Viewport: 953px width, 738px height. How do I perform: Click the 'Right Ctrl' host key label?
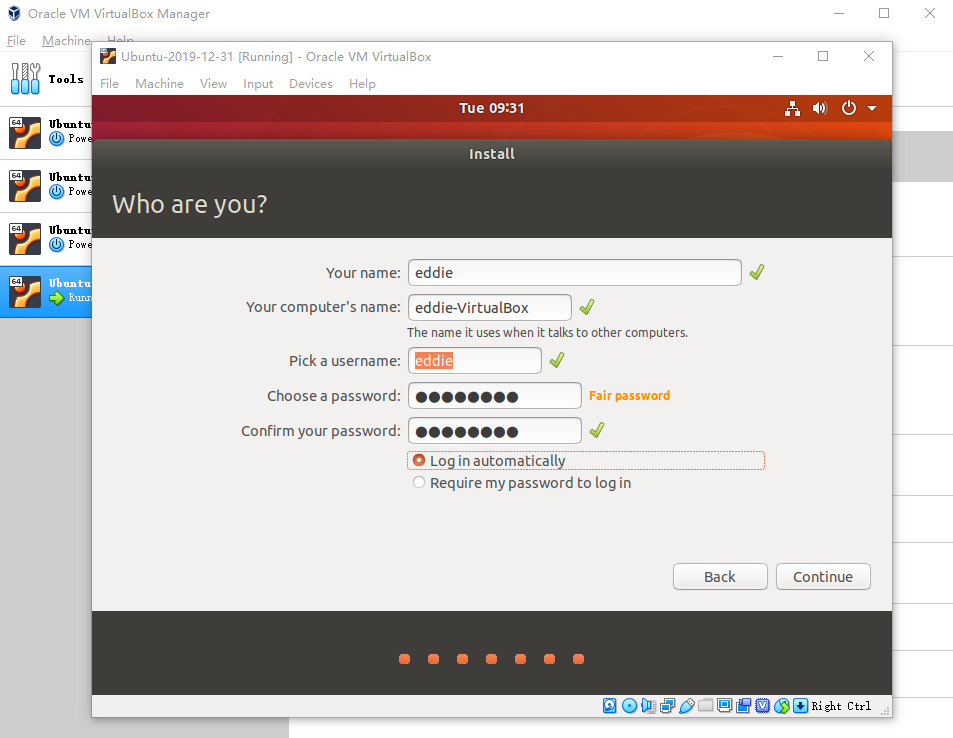pos(841,706)
